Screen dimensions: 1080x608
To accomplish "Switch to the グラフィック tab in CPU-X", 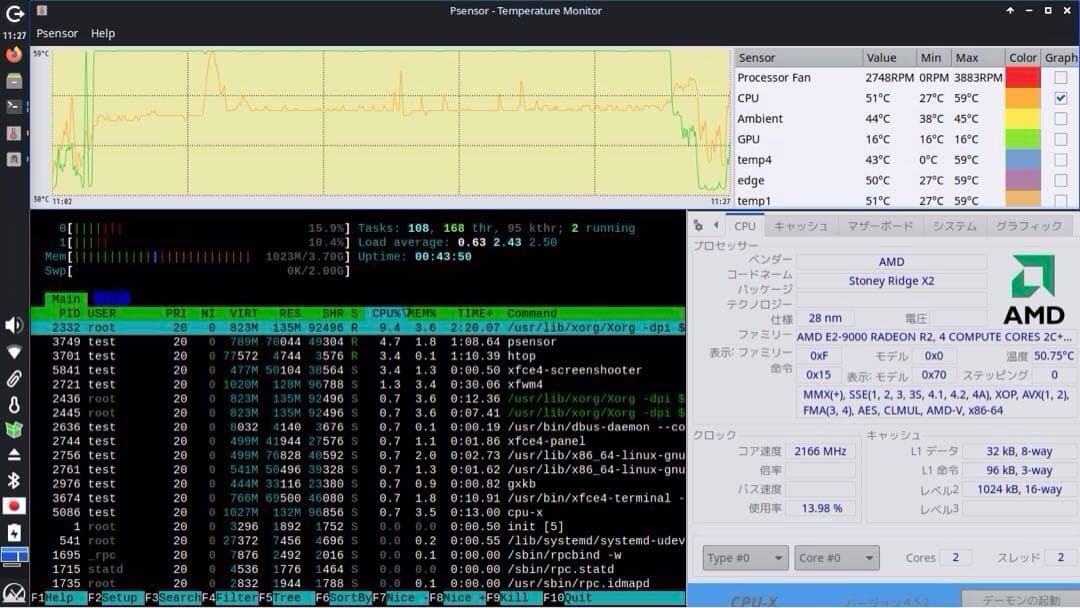I will tap(1028, 226).
